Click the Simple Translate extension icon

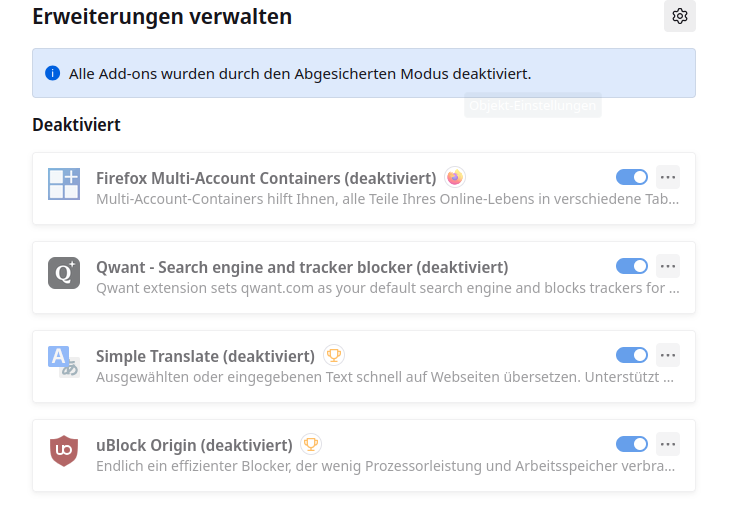click(x=64, y=362)
